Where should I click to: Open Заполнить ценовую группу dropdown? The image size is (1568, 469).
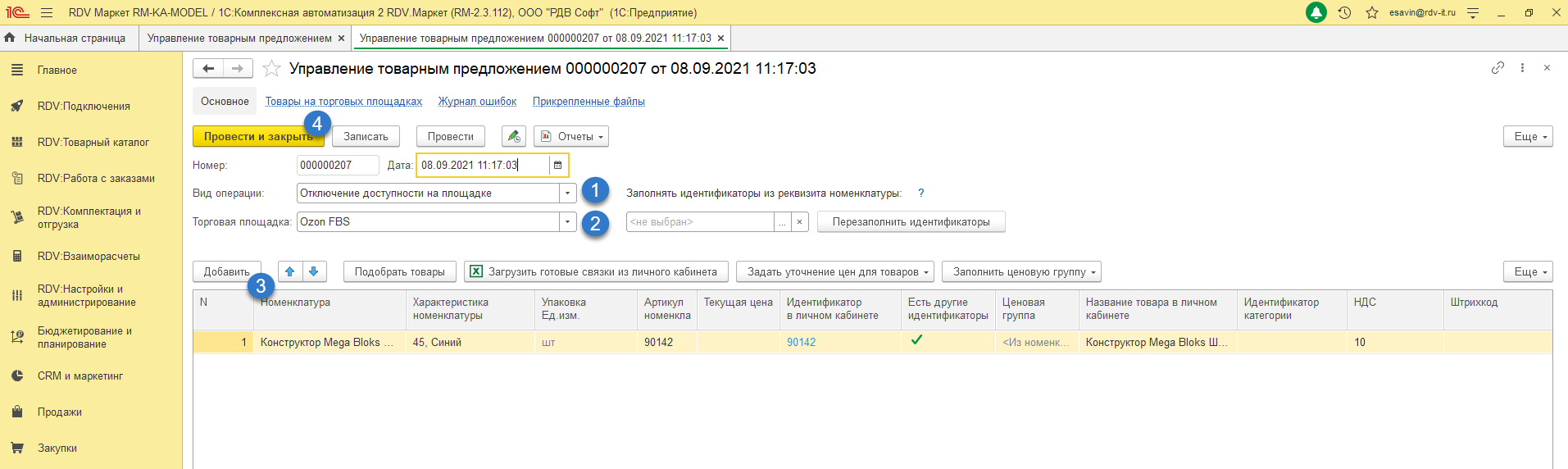[x=1021, y=271]
